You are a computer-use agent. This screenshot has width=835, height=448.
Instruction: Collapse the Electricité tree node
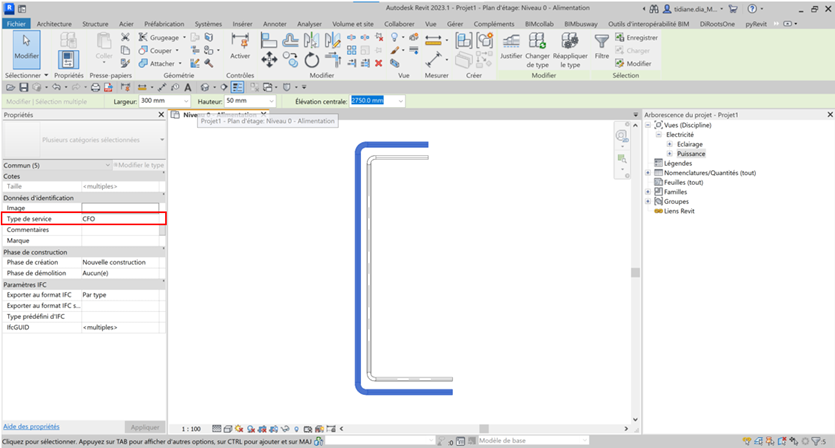tap(660, 135)
